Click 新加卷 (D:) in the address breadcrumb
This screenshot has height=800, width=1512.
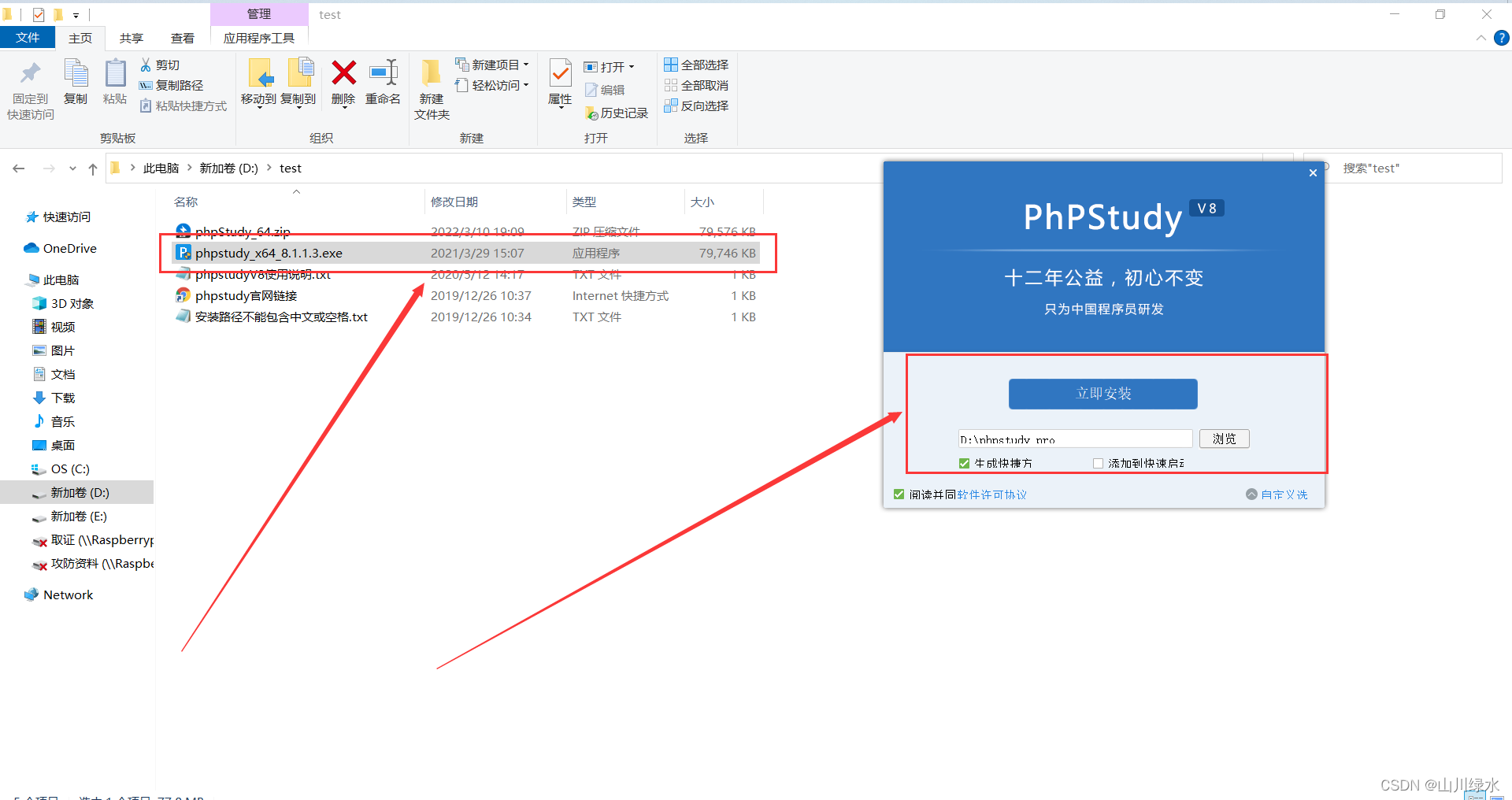pyautogui.click(x=229, y=169)
